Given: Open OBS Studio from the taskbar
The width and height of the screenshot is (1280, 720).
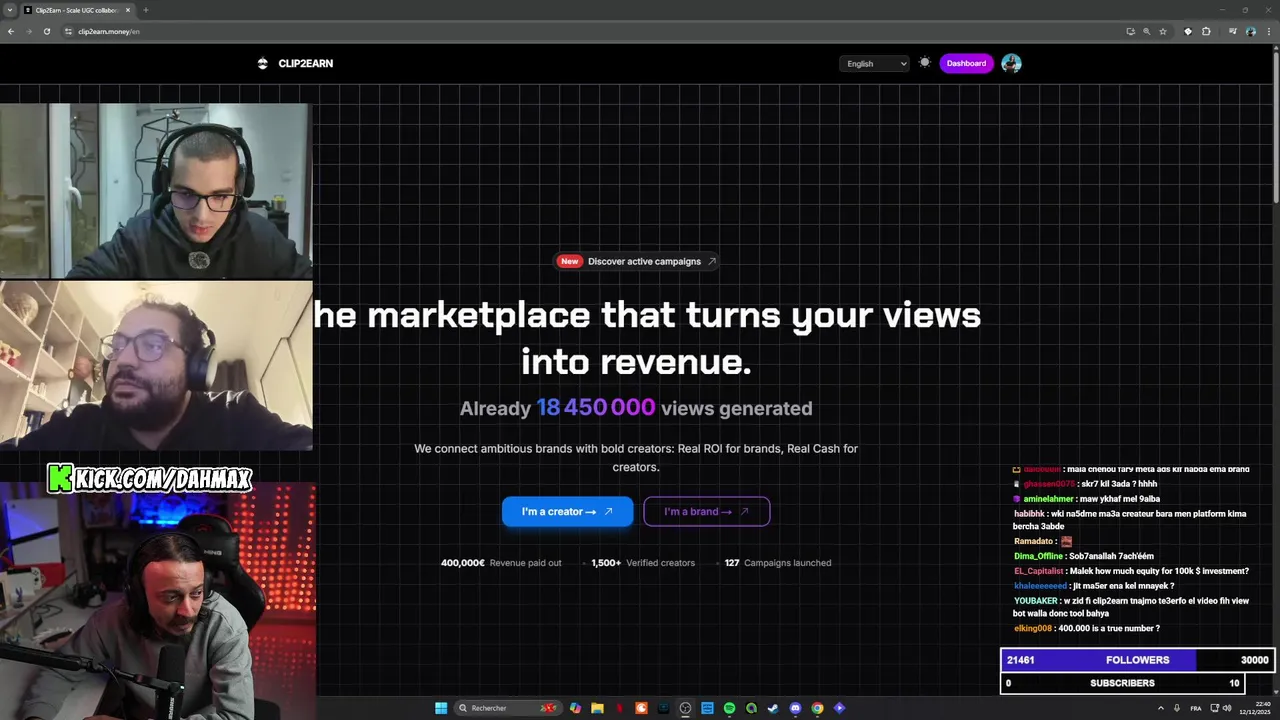Looking at the screenshot, I should coord(685,708).
